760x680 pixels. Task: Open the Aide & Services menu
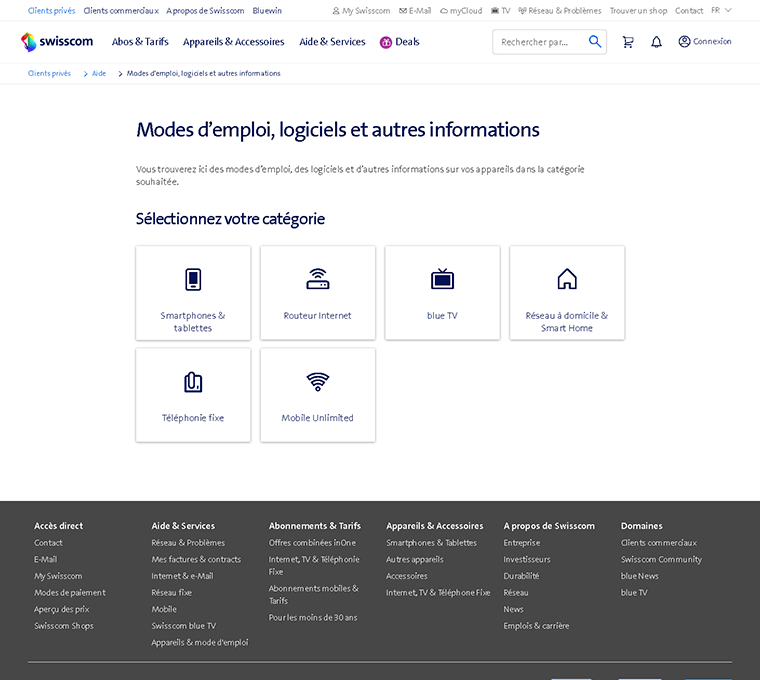coord(332,42)
